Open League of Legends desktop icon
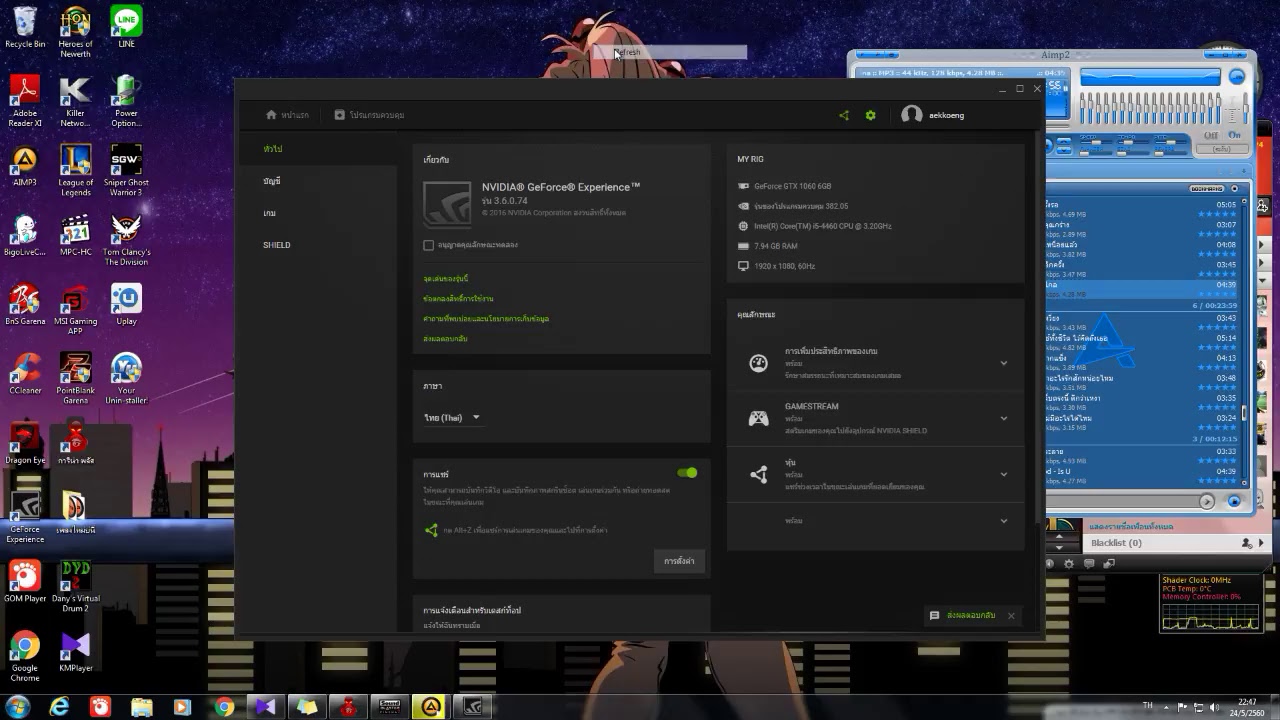 [75, 170]
